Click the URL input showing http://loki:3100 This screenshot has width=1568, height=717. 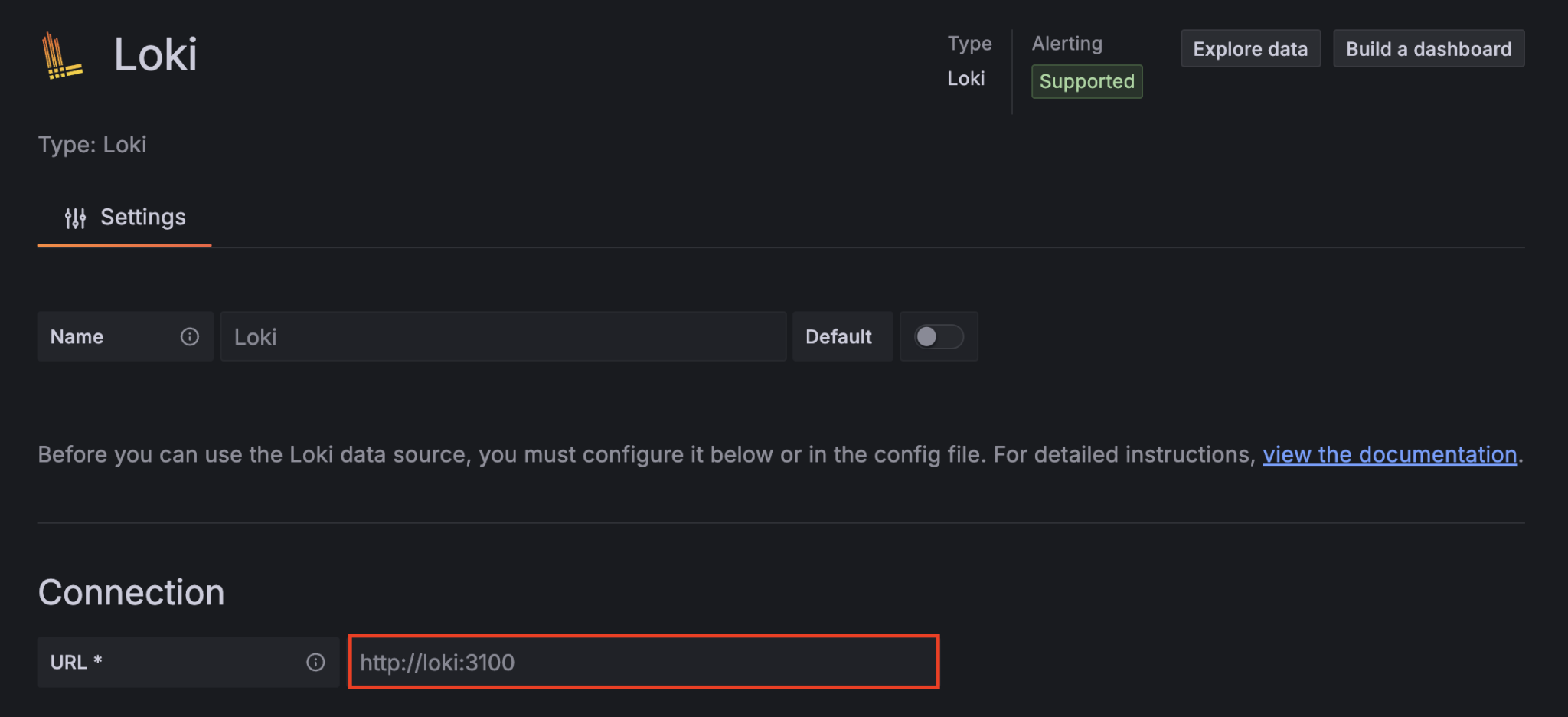click(x=643, y=662)
